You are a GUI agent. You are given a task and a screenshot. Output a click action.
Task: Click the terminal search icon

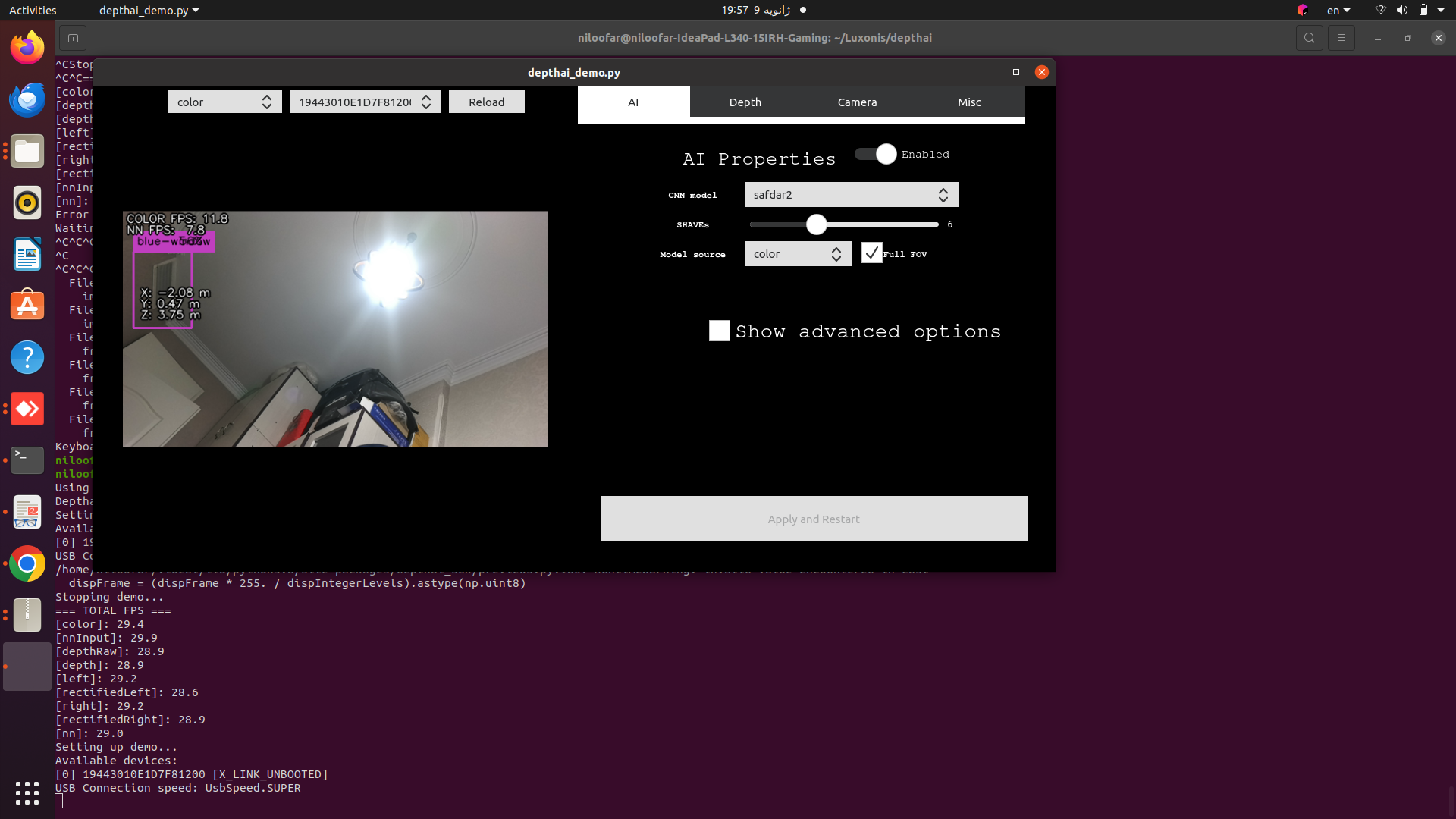tap(1309, 38)
